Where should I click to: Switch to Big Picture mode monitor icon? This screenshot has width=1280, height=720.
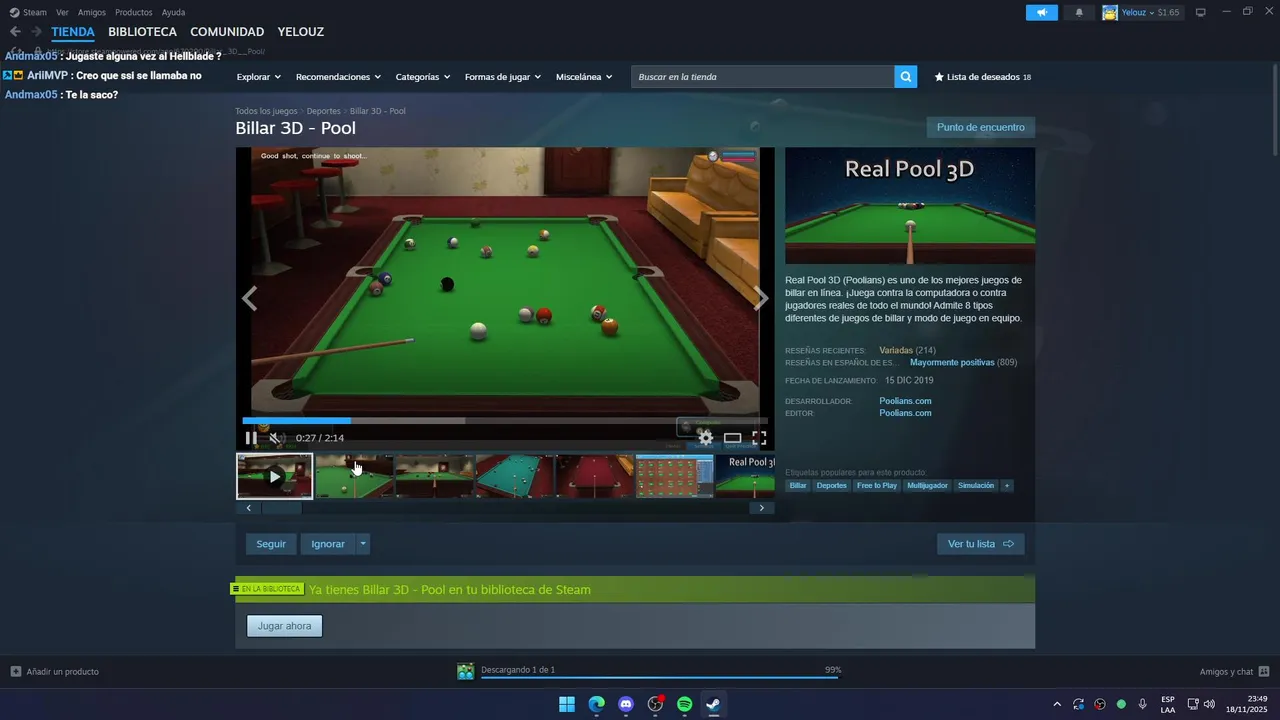click(1200, 12)
